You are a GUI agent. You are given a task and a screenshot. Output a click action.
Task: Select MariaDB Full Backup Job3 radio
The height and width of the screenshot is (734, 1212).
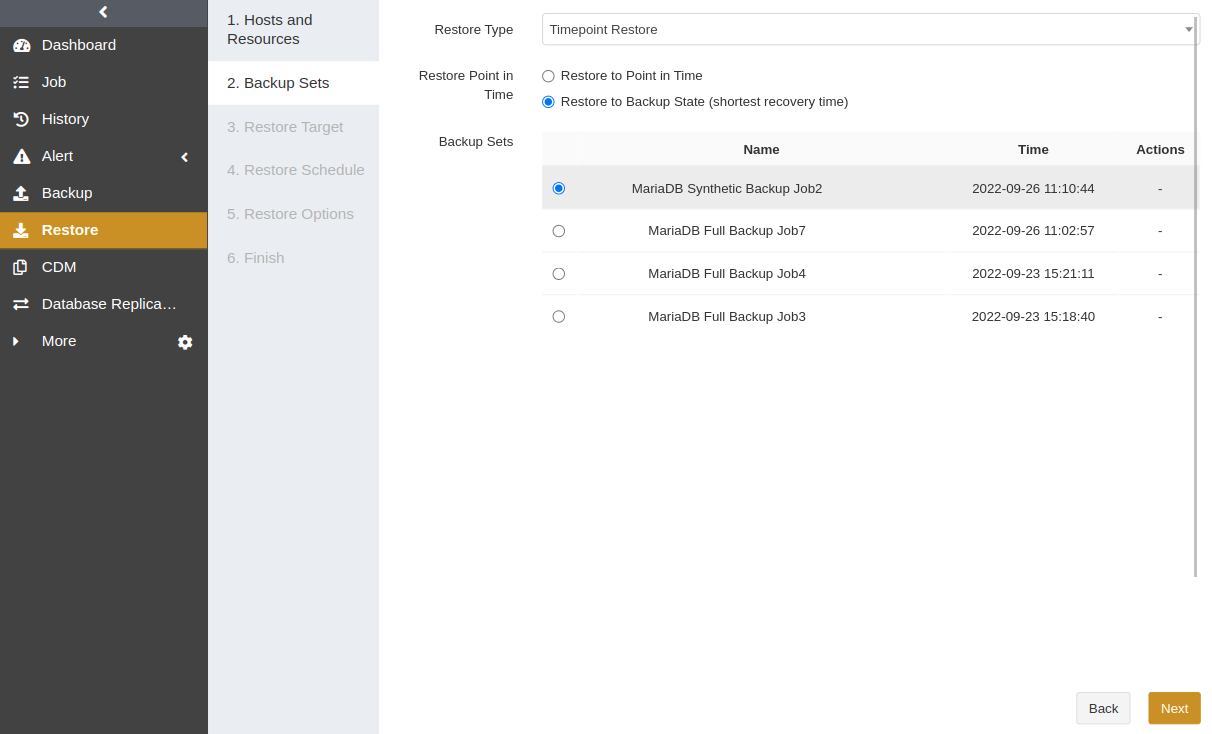click(559, 317)
